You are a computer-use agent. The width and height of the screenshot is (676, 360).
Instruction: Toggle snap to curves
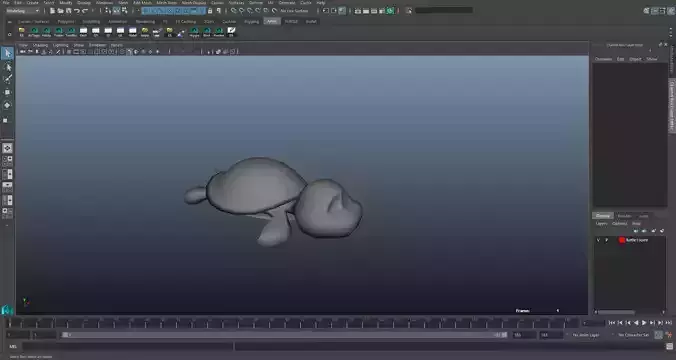coord(242,11)
